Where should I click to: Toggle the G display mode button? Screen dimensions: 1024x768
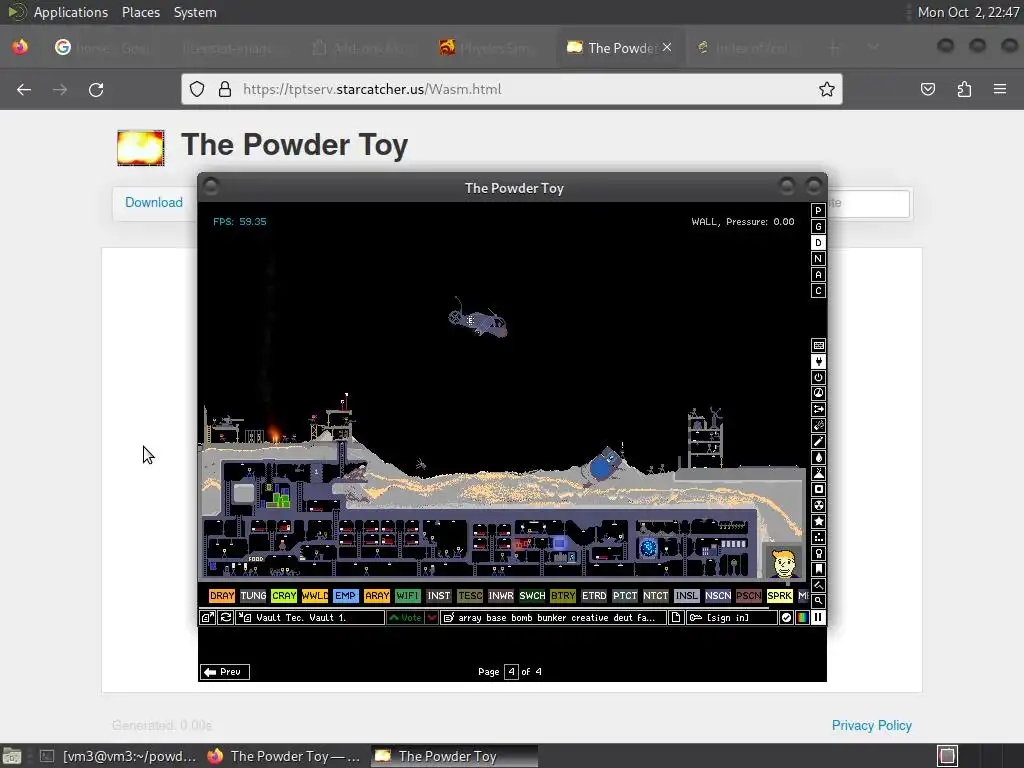[x=818, y=227]
